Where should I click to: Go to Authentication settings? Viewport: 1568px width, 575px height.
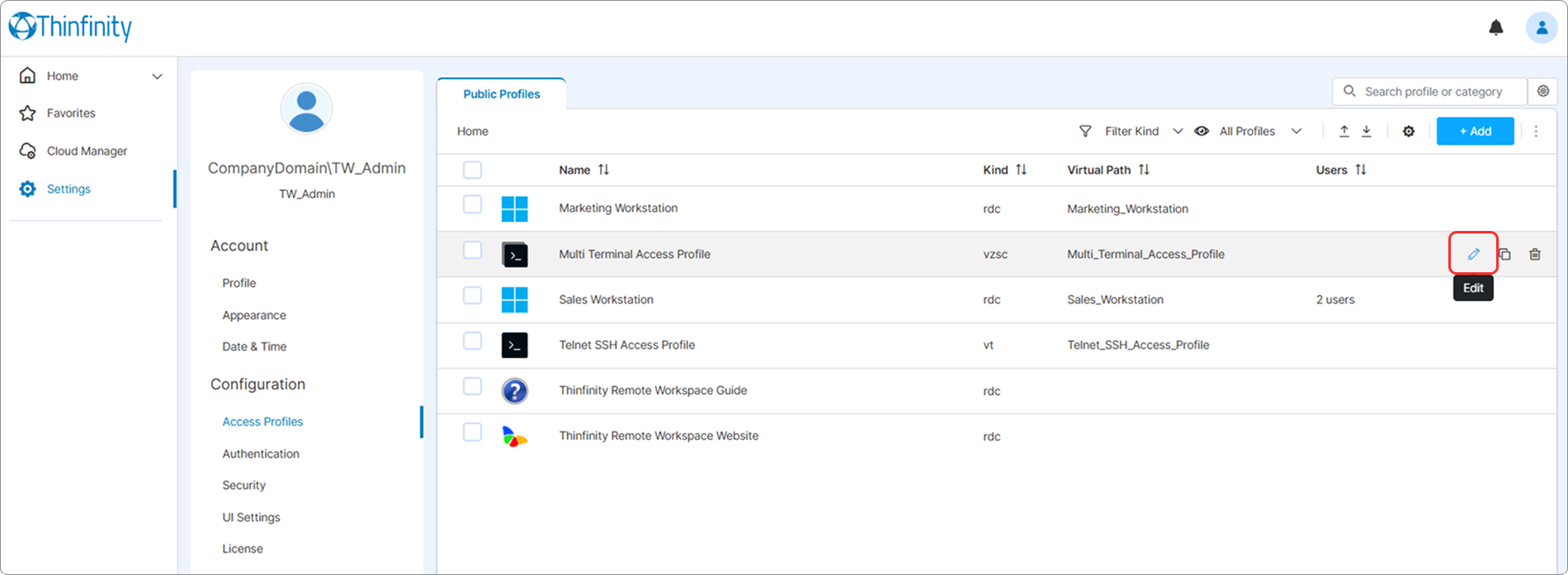261,454
